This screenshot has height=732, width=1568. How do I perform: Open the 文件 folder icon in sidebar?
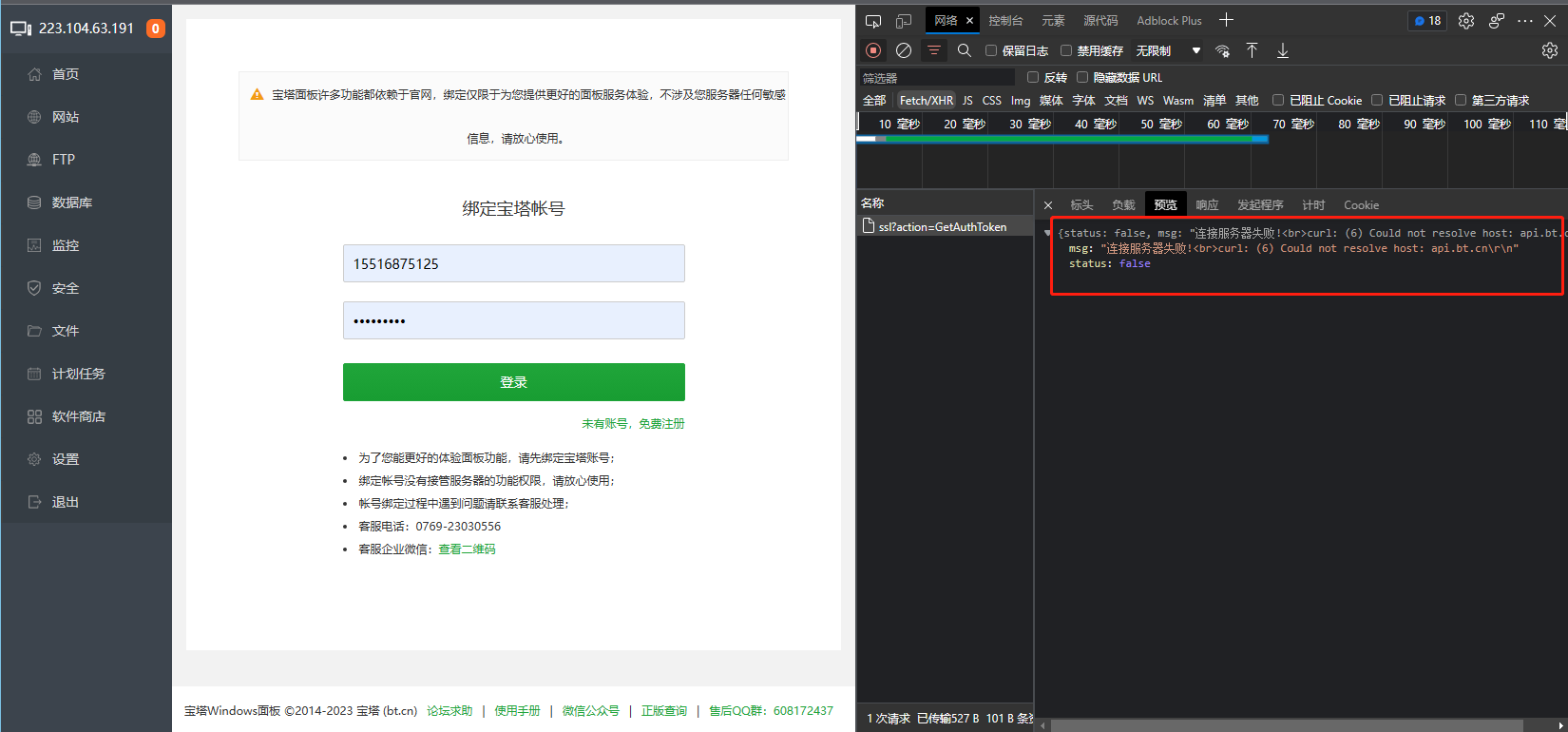tap(34, 331)
